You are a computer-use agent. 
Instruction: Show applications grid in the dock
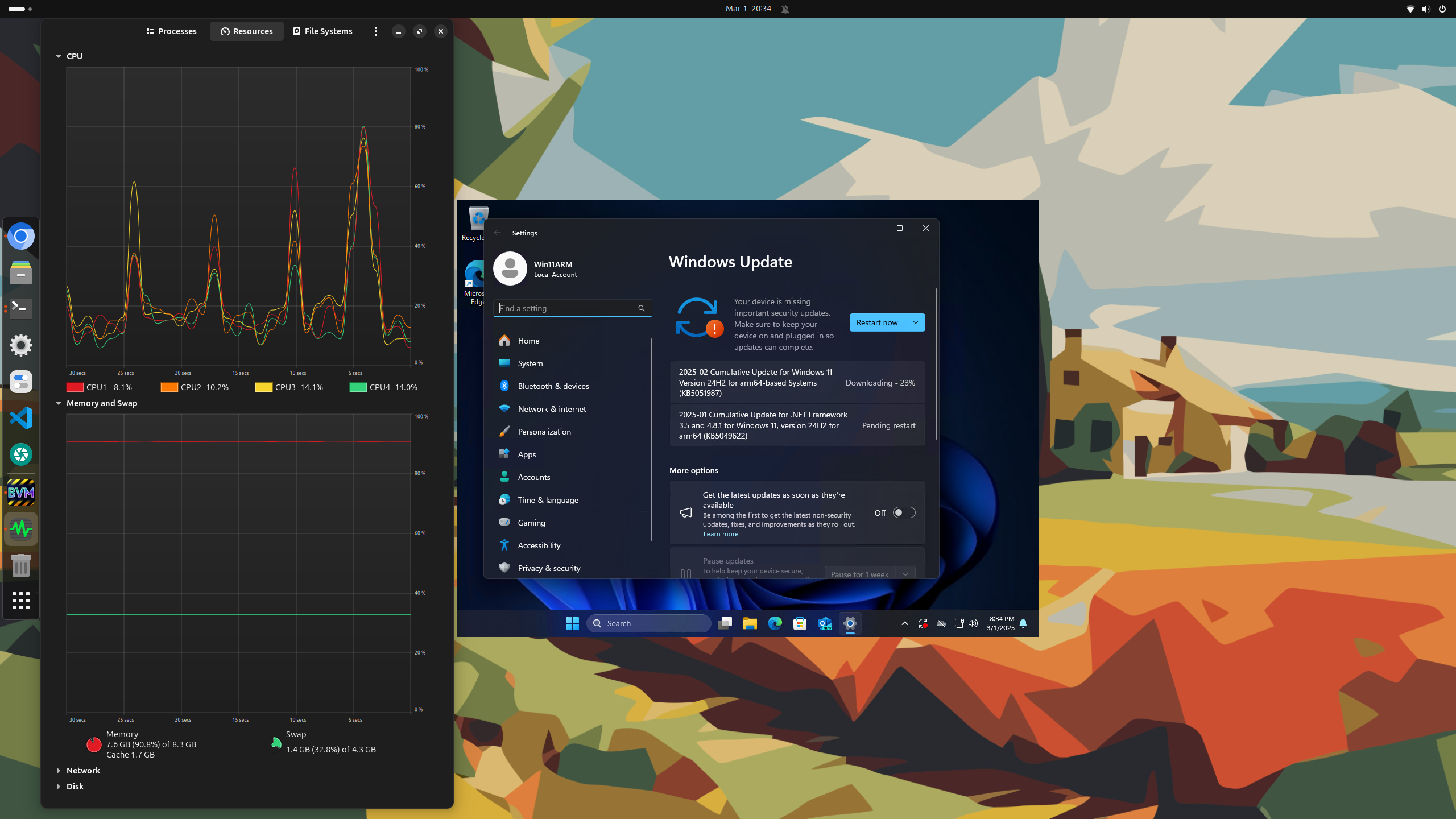21,601
